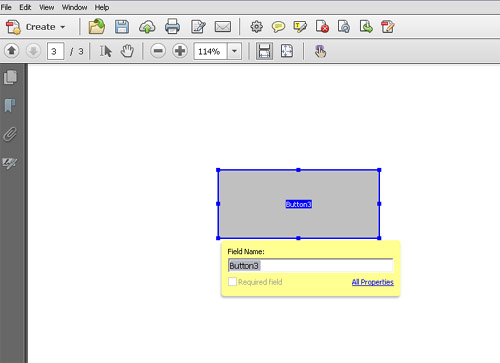Zoom out with the minus button
Image resolution: width=500 pixels, height=363 pixels.
(158, 51)
